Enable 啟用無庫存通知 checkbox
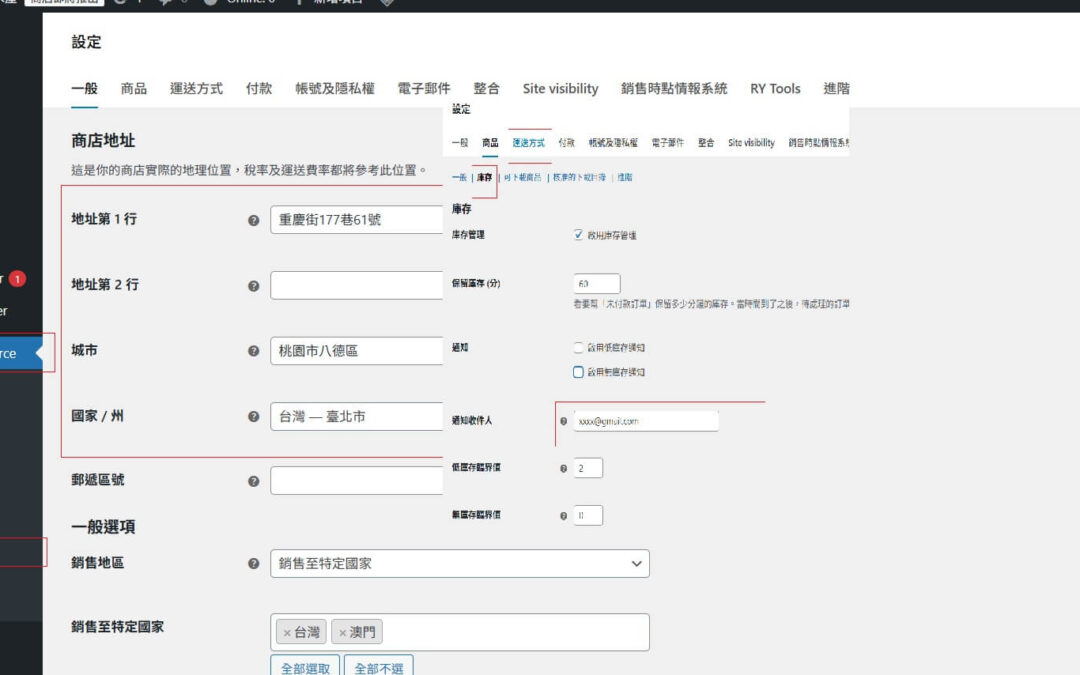 tap(578, 372)
